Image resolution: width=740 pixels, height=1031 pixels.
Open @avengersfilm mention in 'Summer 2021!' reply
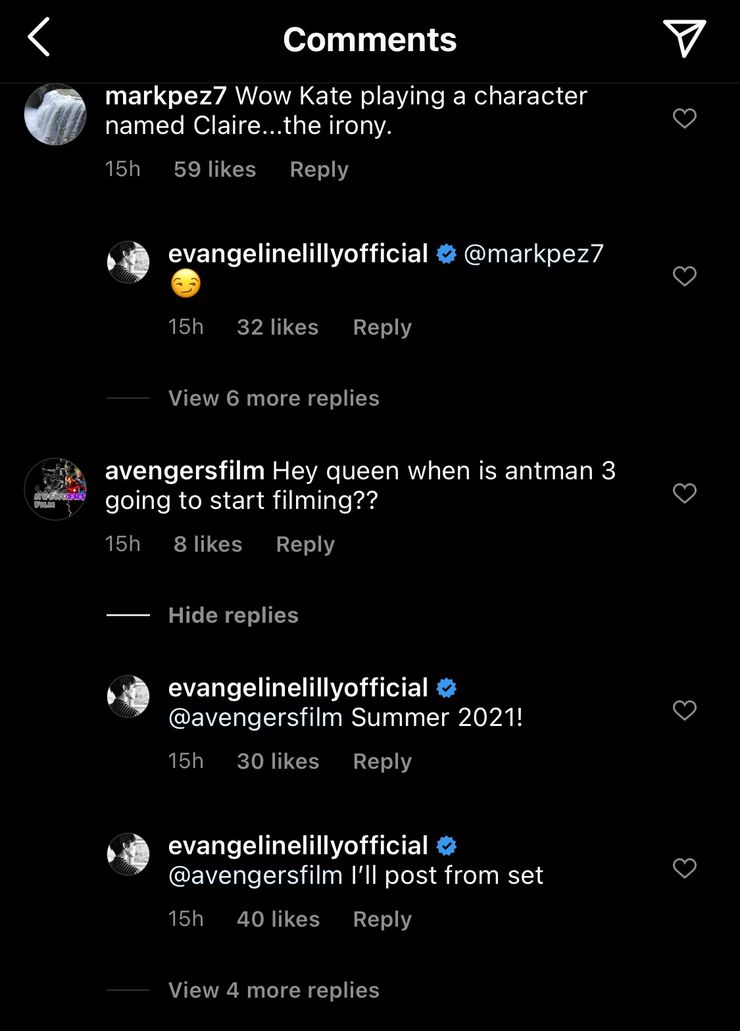tap(256, 717)
